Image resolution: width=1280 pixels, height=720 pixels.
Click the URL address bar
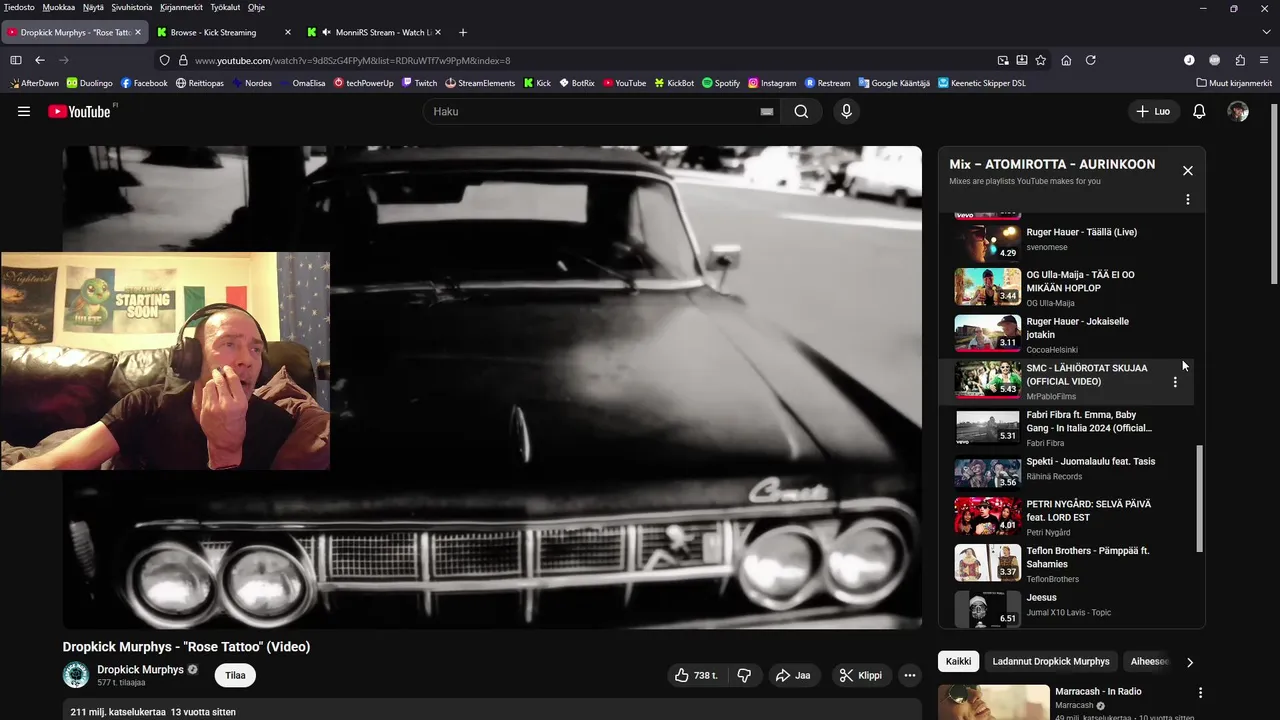[x=590, y=60]
